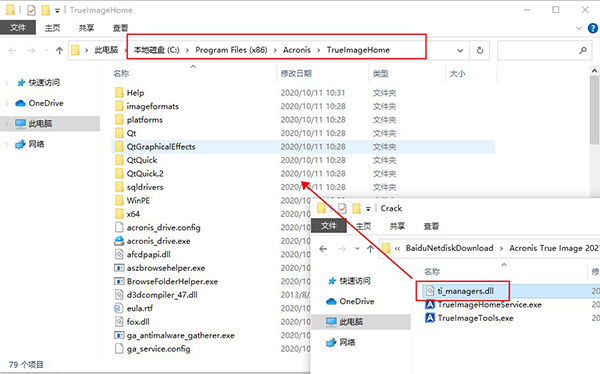Select the sqldrivers folder icon
600x374 pixels.
(119, 187)
